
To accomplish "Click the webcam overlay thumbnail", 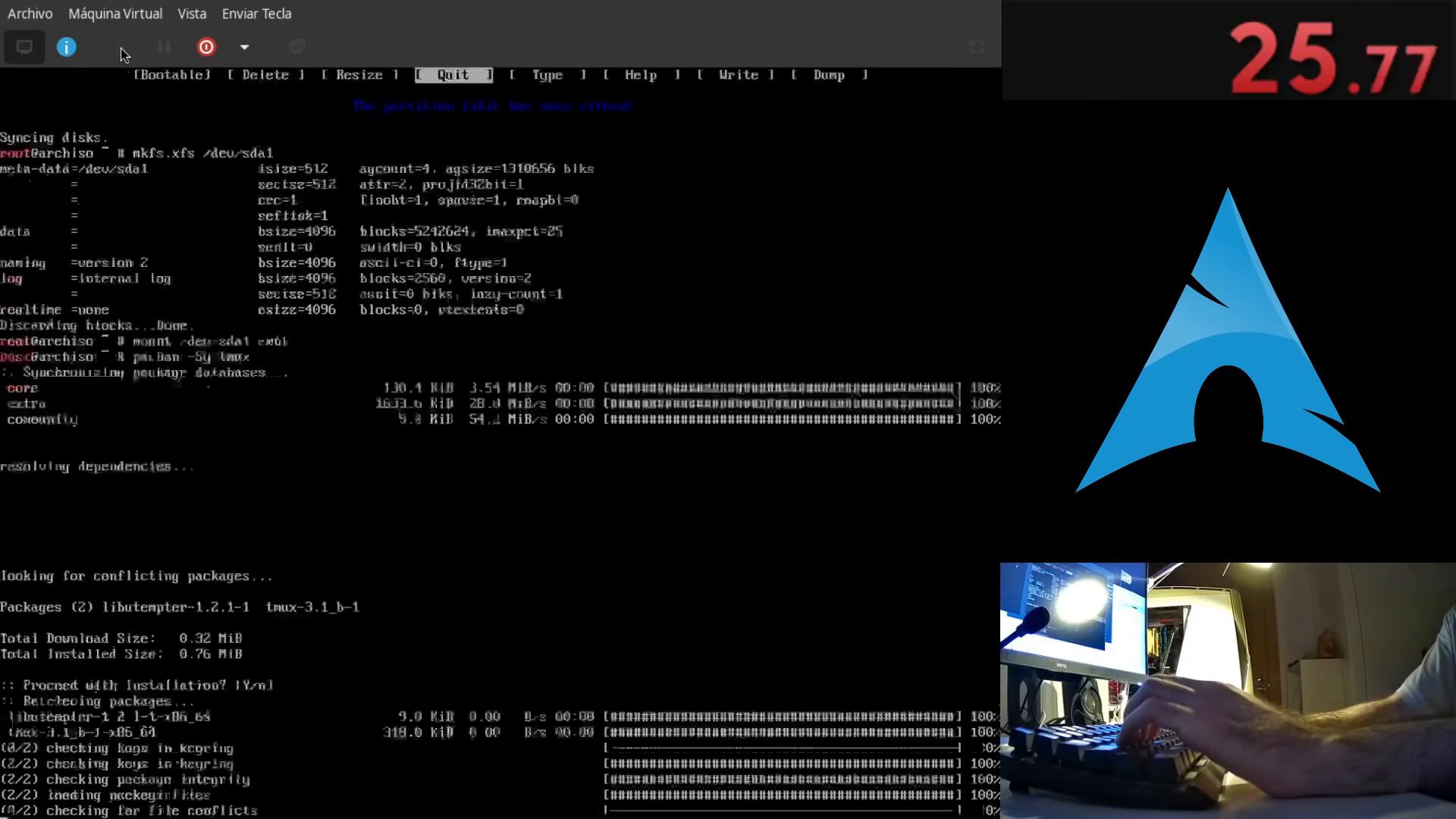I will [1228, 690].
